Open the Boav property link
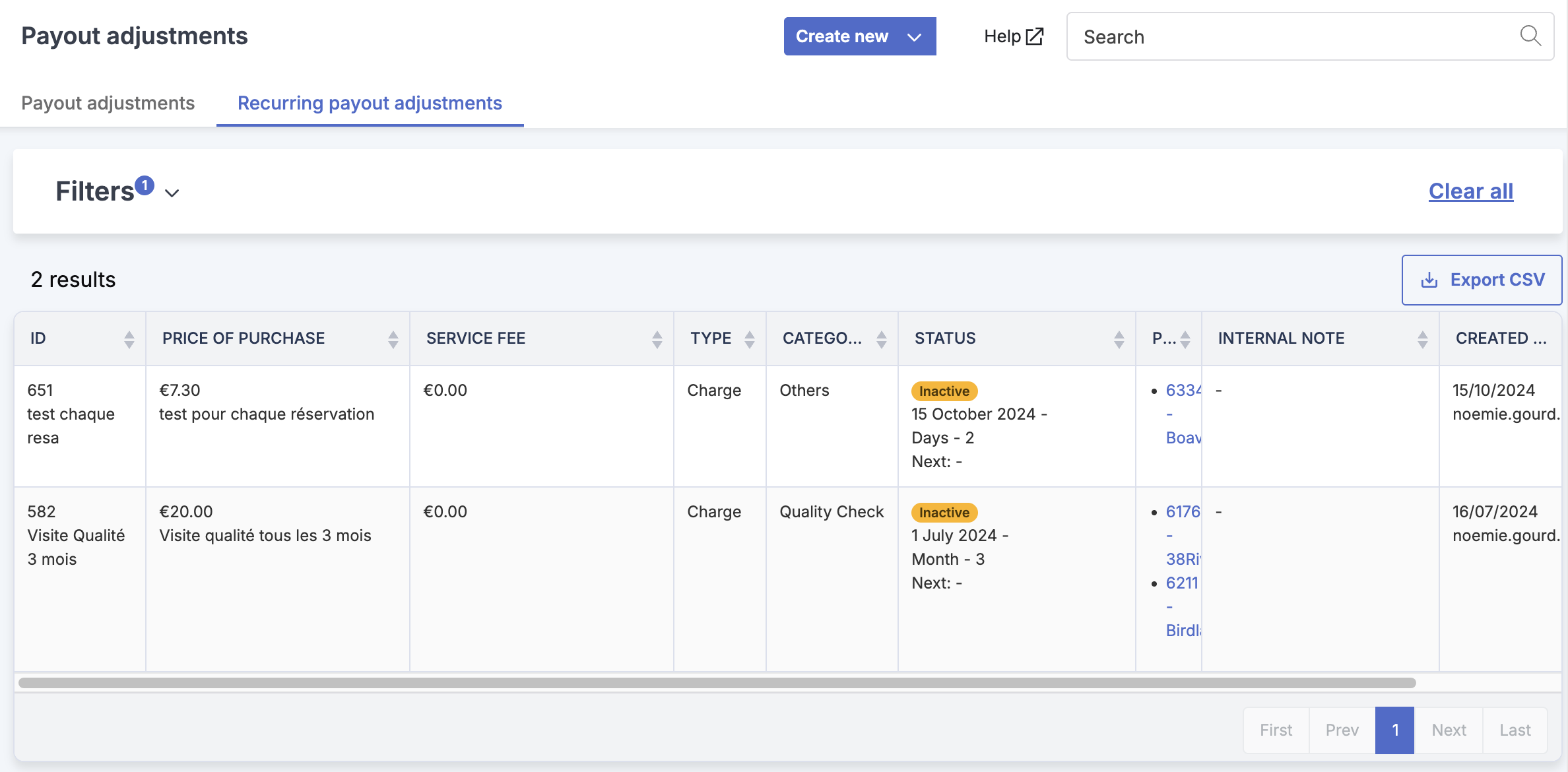 point(1183,437)
